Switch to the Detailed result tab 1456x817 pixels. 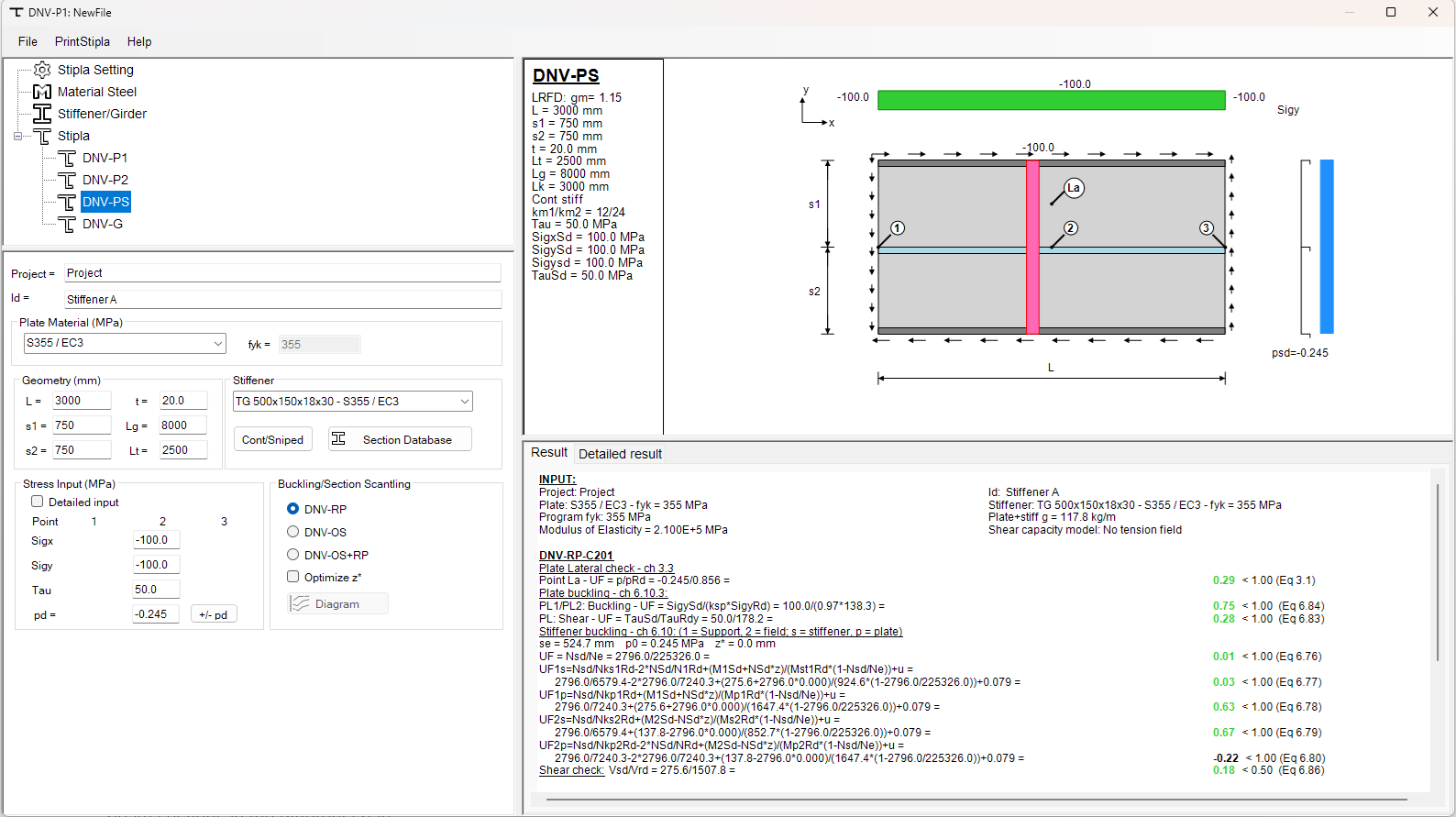[620, 454]
